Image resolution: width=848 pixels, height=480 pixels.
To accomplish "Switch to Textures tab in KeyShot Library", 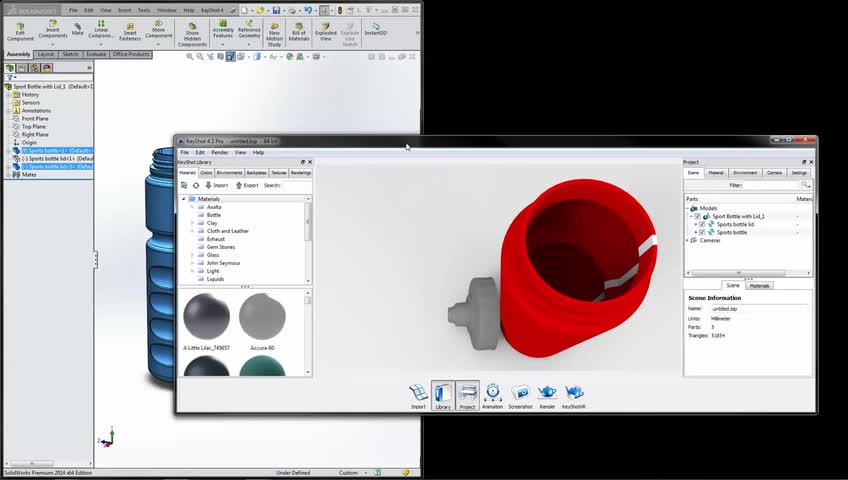I will tap(279, 173).
